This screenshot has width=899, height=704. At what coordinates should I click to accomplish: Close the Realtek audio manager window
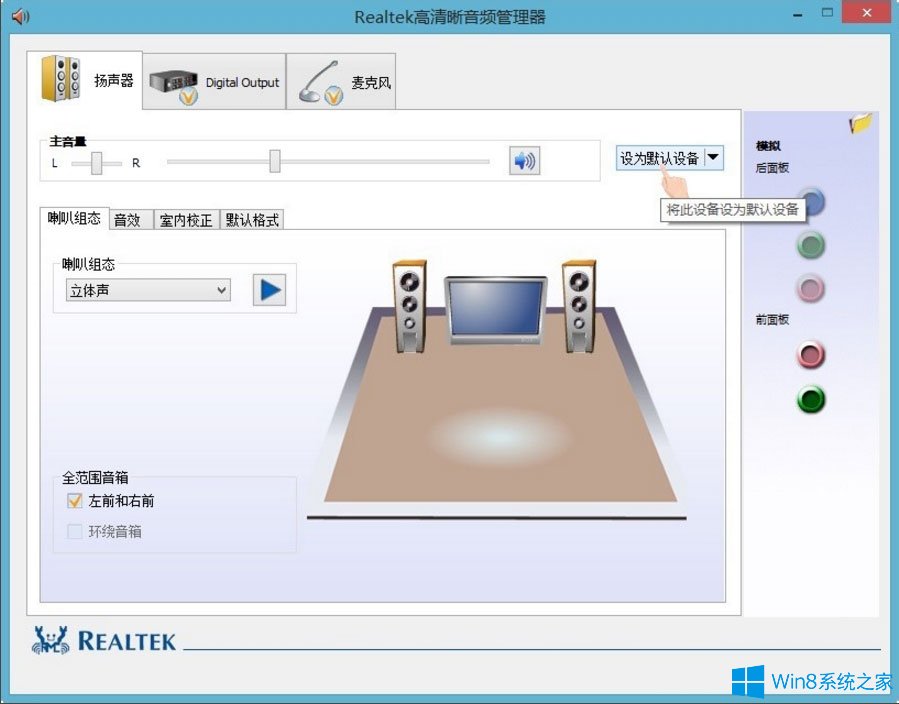867,13
